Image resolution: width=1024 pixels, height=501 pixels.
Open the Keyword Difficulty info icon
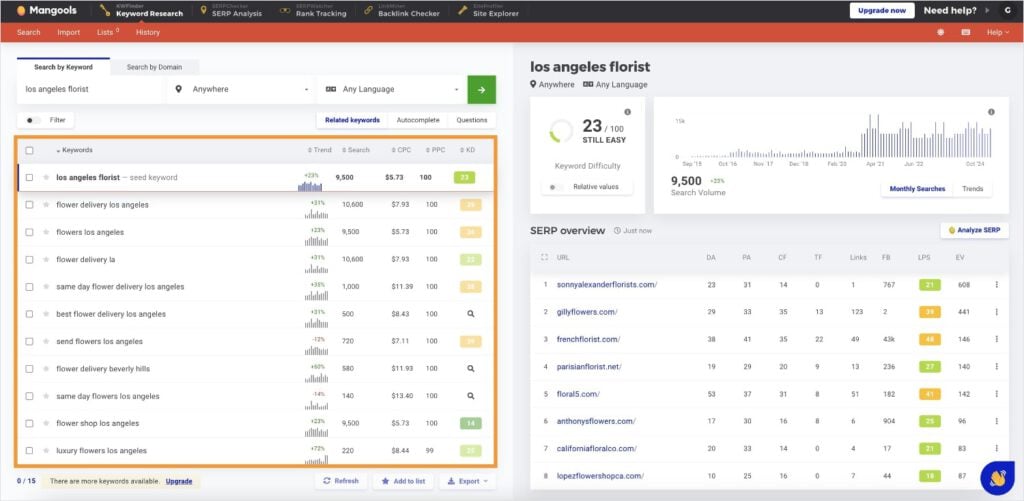pyautogui.click(x=628, y=112)
